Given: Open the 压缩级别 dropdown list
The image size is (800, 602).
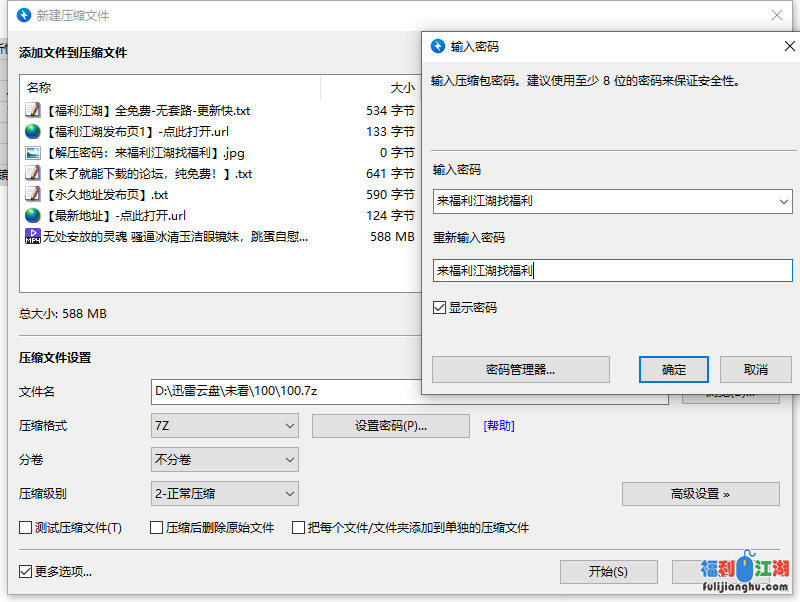Looking at the screenshot, I should pos(224,494).
